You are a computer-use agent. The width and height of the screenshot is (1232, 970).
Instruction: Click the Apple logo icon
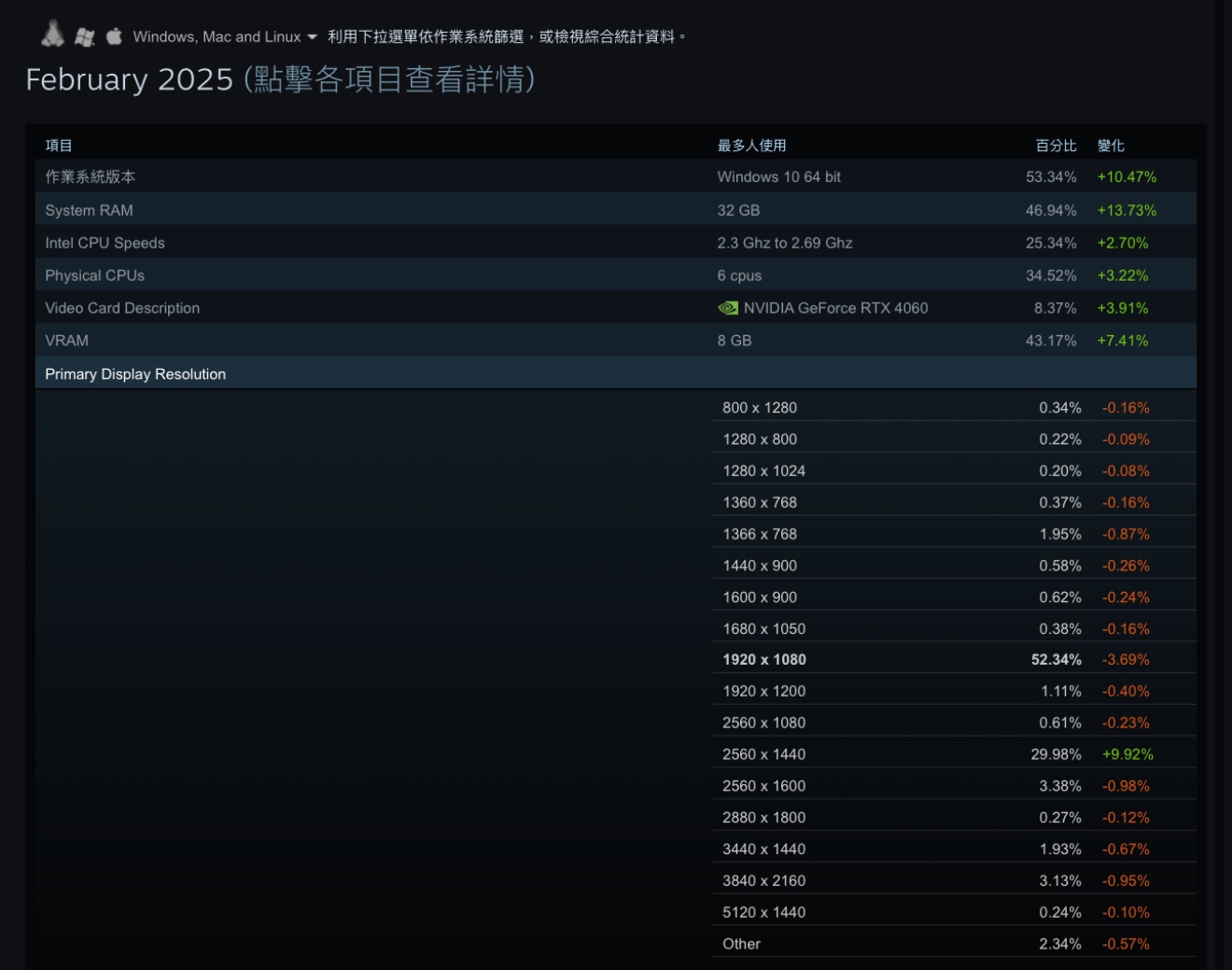coord(114,35)
